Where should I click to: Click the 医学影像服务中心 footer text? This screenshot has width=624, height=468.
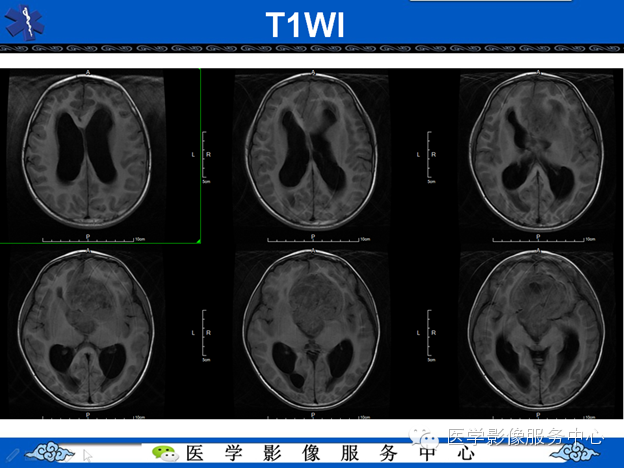click(x=330, y=453)
